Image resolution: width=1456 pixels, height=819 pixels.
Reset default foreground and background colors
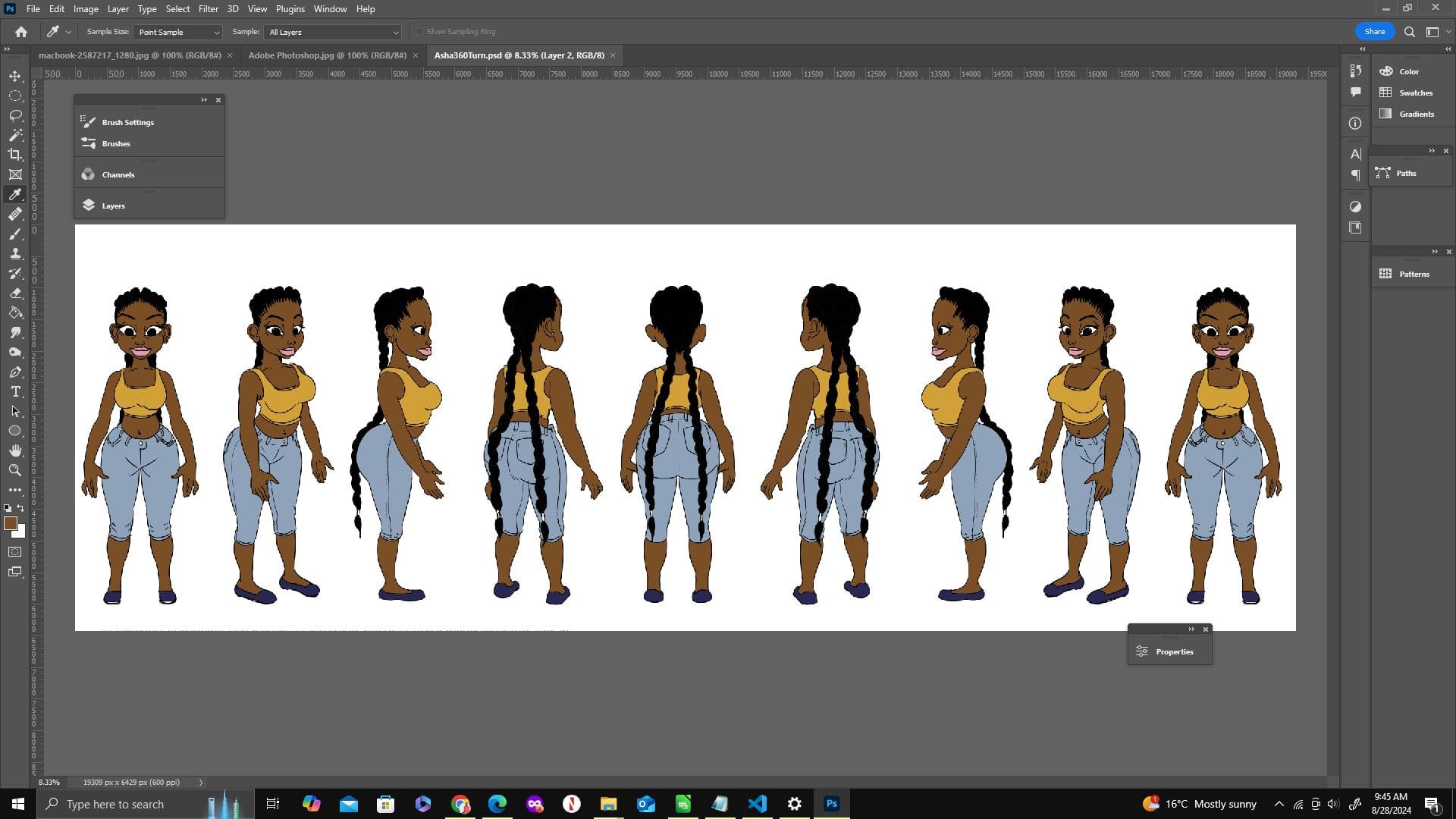pyautogui.click(x=8, y=508)
